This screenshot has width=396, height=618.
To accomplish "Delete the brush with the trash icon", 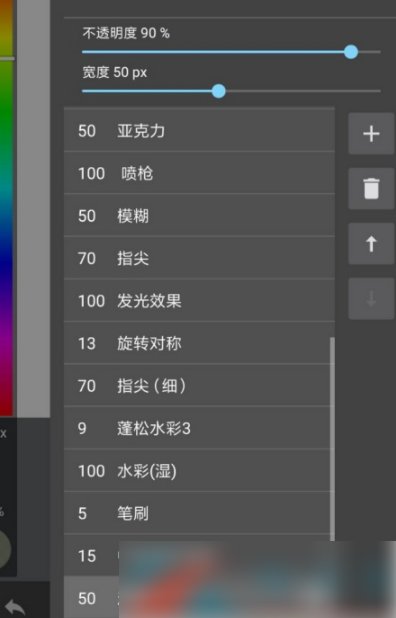I will [371, 188].
